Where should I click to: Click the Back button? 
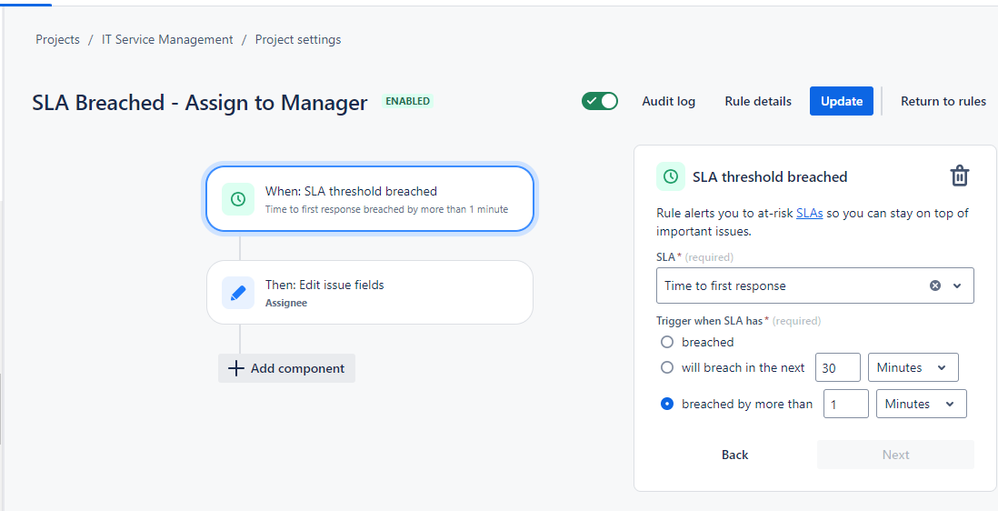(735, 455)
